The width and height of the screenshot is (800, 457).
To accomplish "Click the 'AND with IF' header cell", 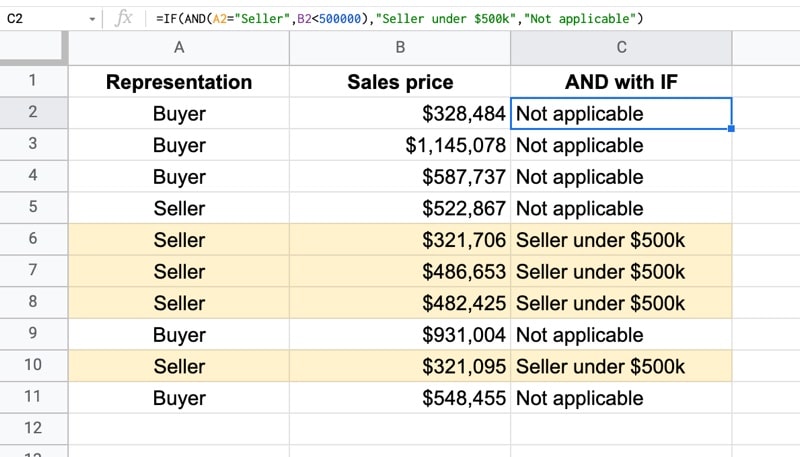I will click(621, 82).
